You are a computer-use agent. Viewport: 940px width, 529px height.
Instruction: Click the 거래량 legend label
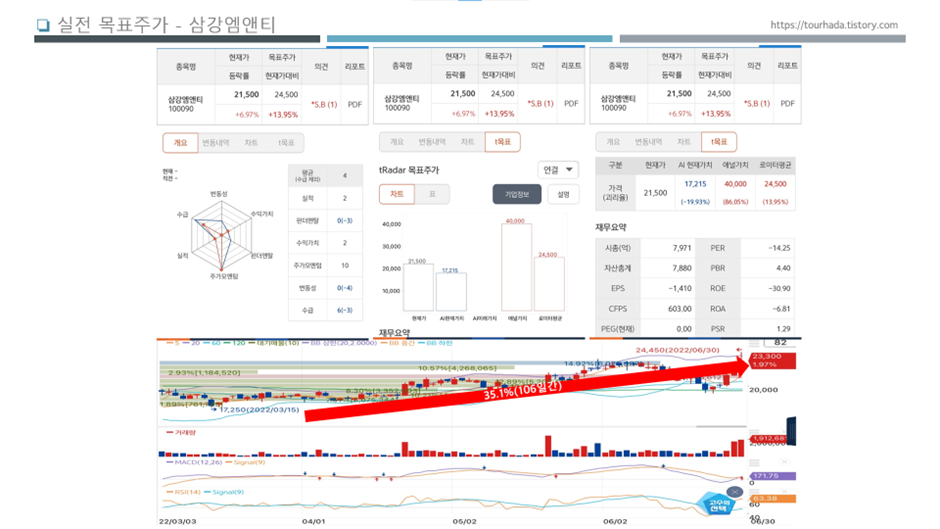point(180,432)
